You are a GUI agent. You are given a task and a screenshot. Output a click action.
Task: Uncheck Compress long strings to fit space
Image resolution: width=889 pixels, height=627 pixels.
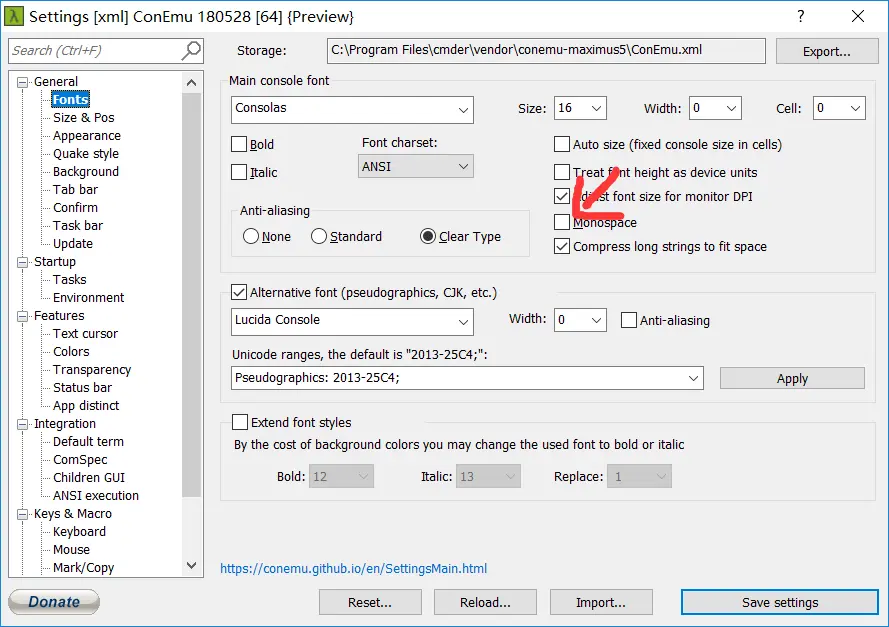click(562, 246)
